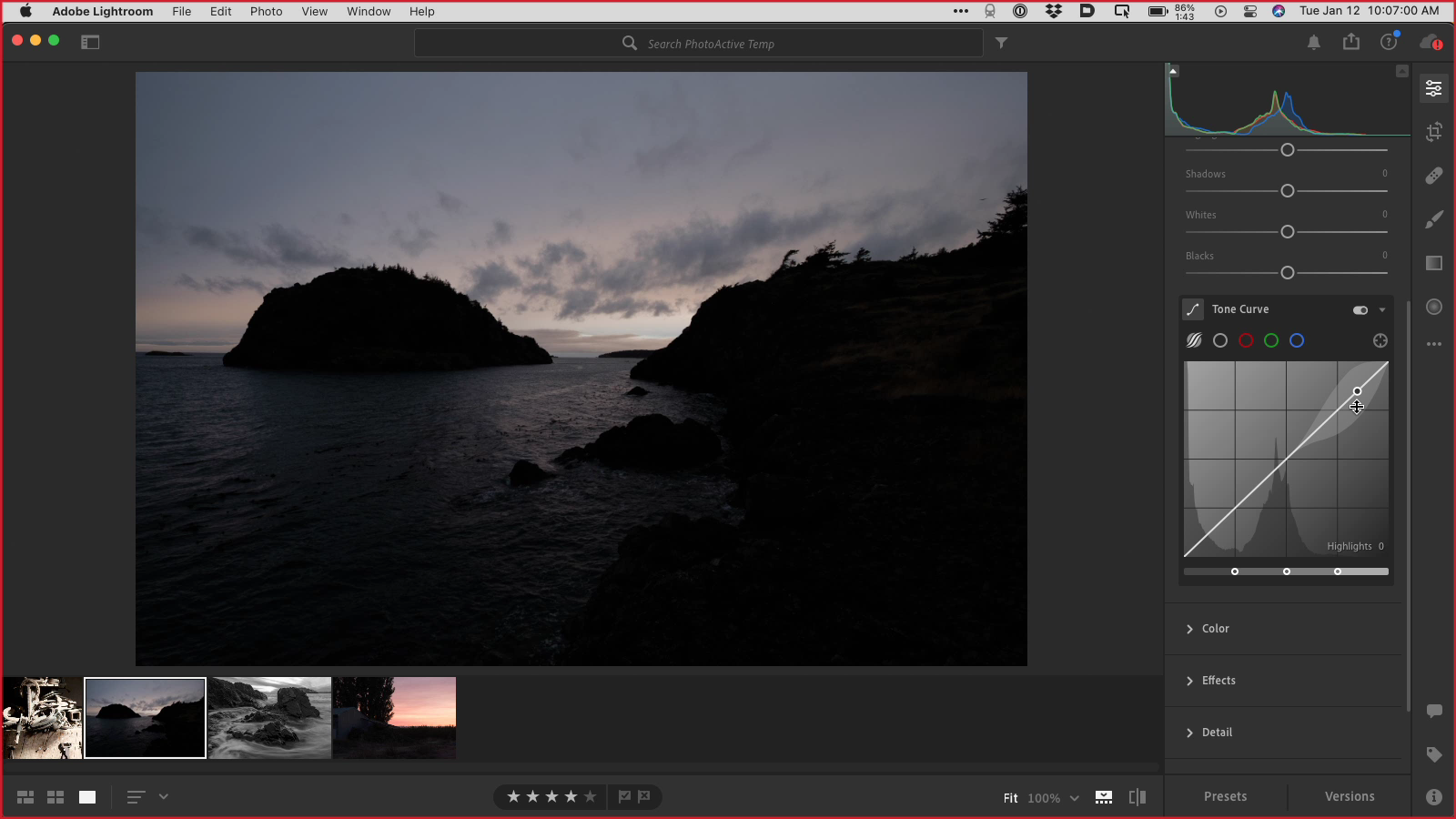
Task: Check the cloud sync status icon
Action: coord(1431,43)
